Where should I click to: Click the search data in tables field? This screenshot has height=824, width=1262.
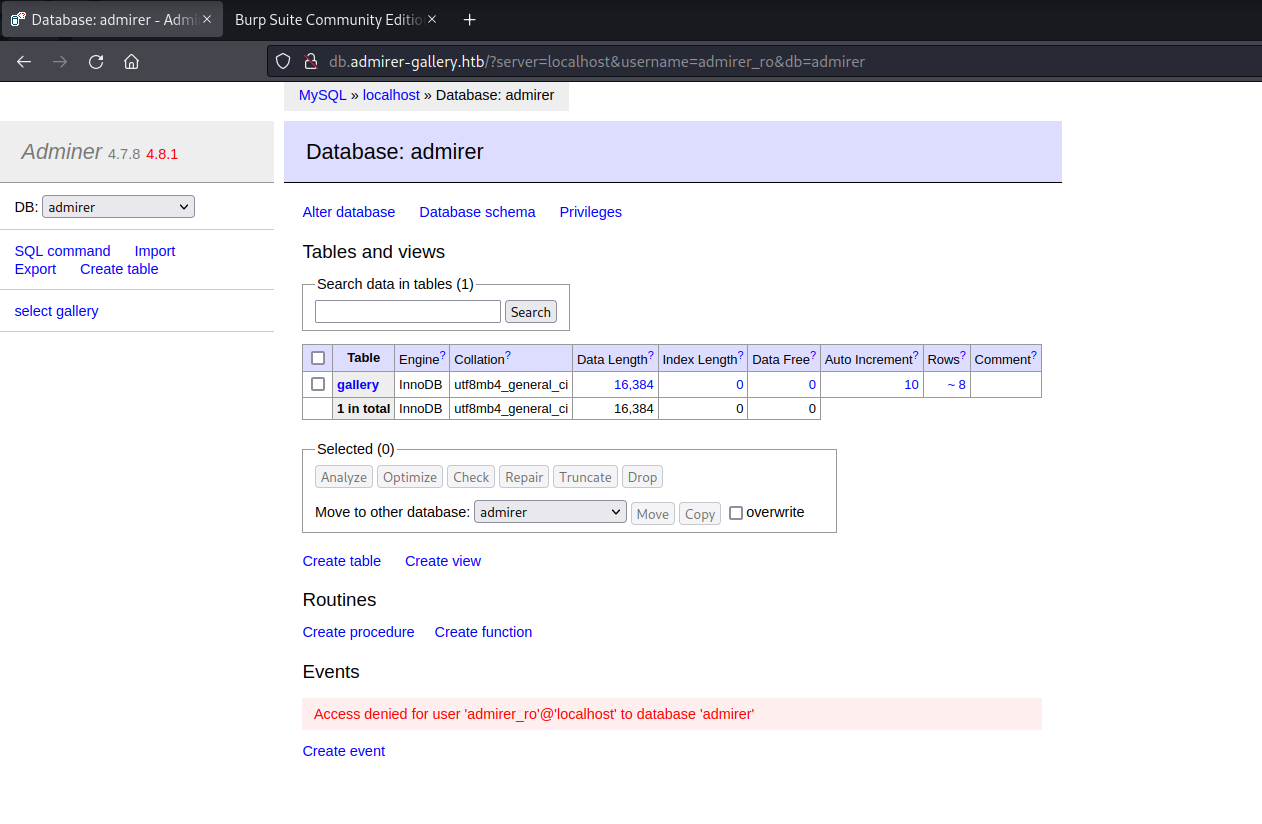point(407,312)
